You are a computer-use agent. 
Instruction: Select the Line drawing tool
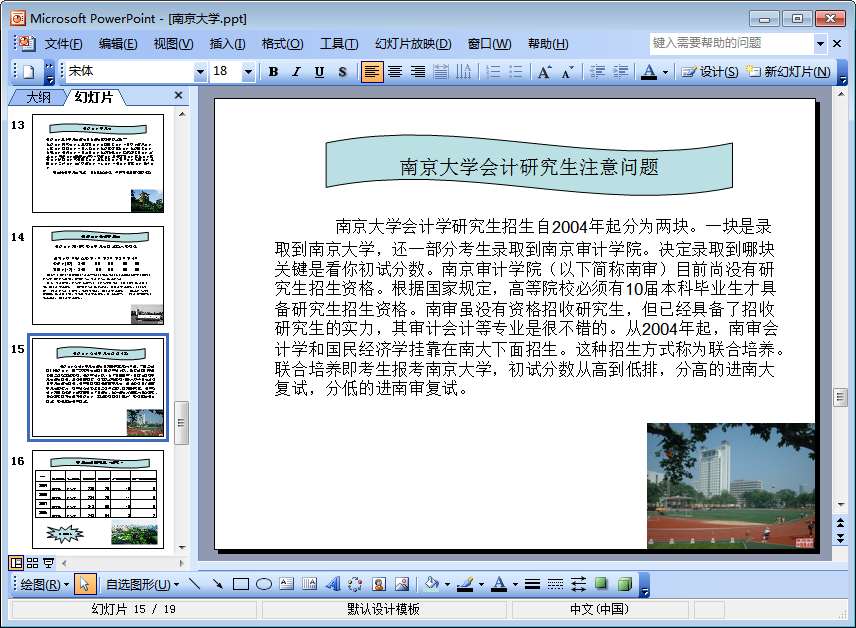pos(194,584)
